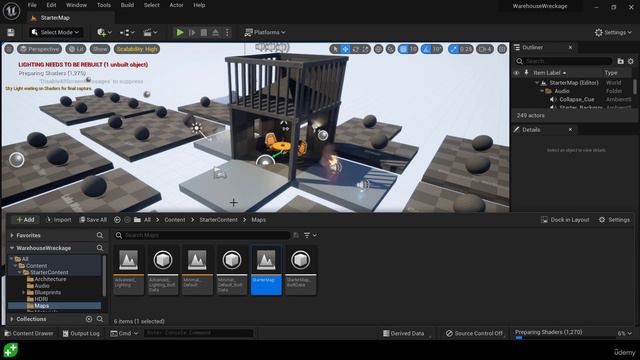Open the top toolbar Settings dropdown
Viewport: 640px width, 360px height.
(613, 32)
